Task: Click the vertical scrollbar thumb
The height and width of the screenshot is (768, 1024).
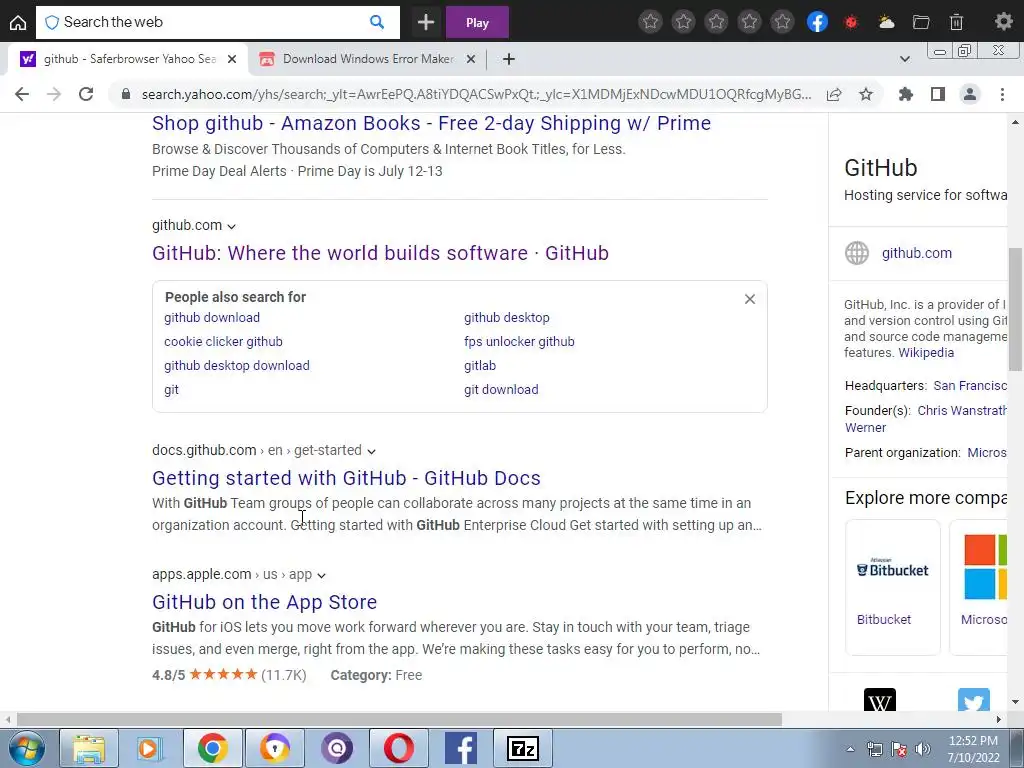Action: (x=1016, y=309)
